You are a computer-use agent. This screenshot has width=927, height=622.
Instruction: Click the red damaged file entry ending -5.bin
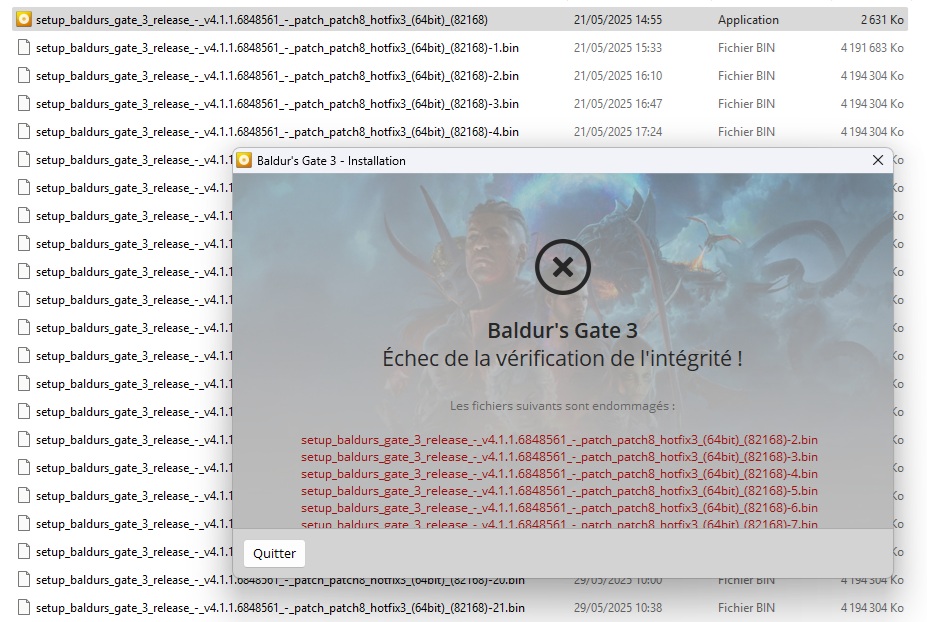click(x=559, y=491)
